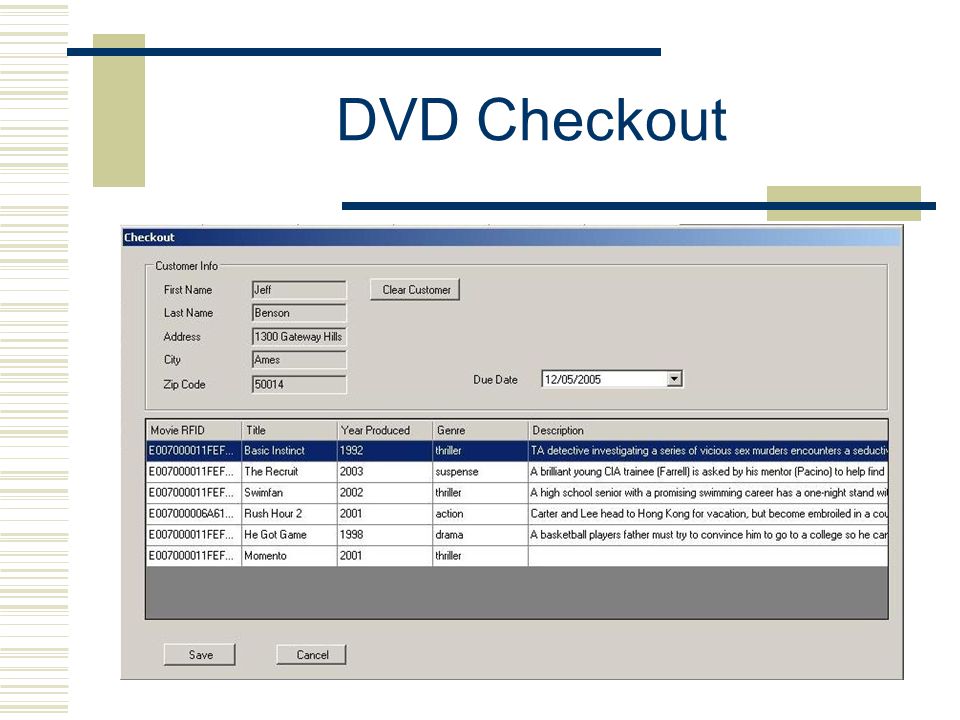
Task: Select the Basic Instinct title cell
Action: coord(290,451)
